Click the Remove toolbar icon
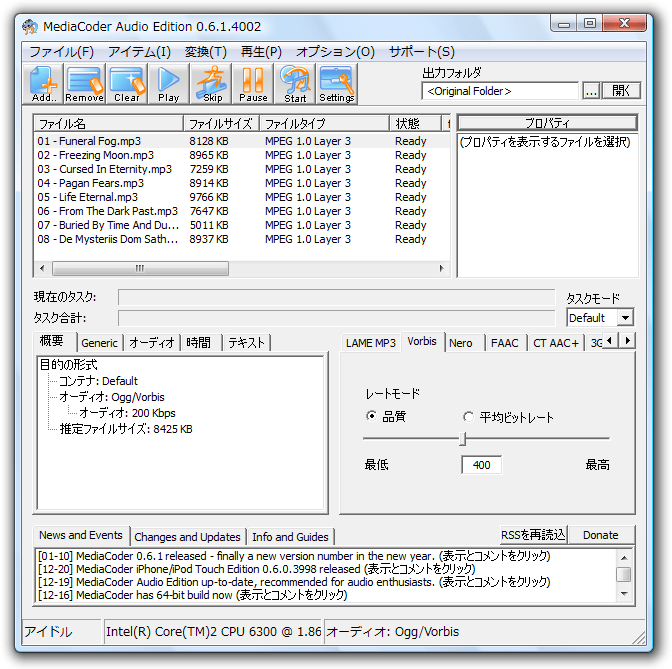Viewport: 672px width, 669px height. coord(84,84)
